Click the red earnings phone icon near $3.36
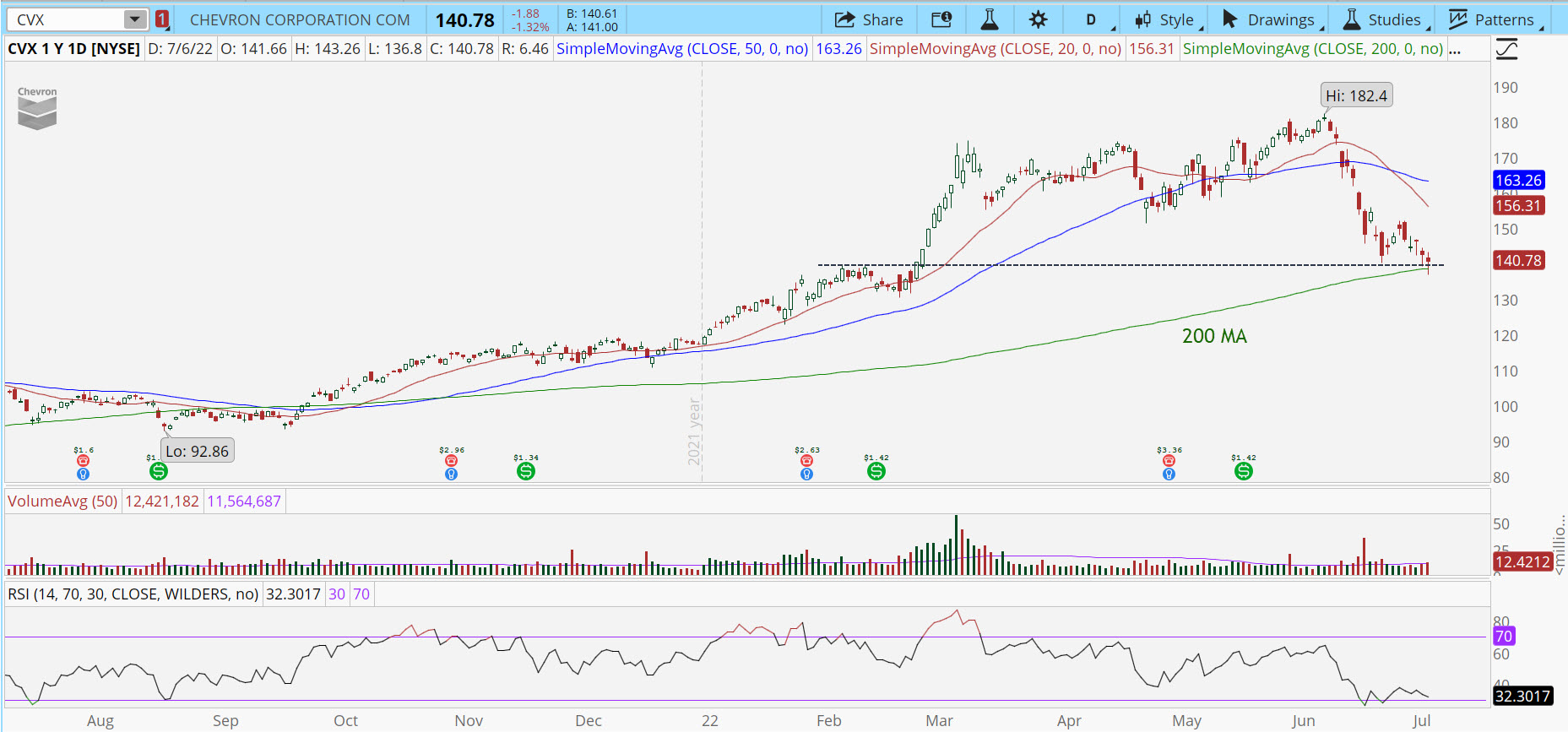 pyautogui.click(x=1169, y=461)
